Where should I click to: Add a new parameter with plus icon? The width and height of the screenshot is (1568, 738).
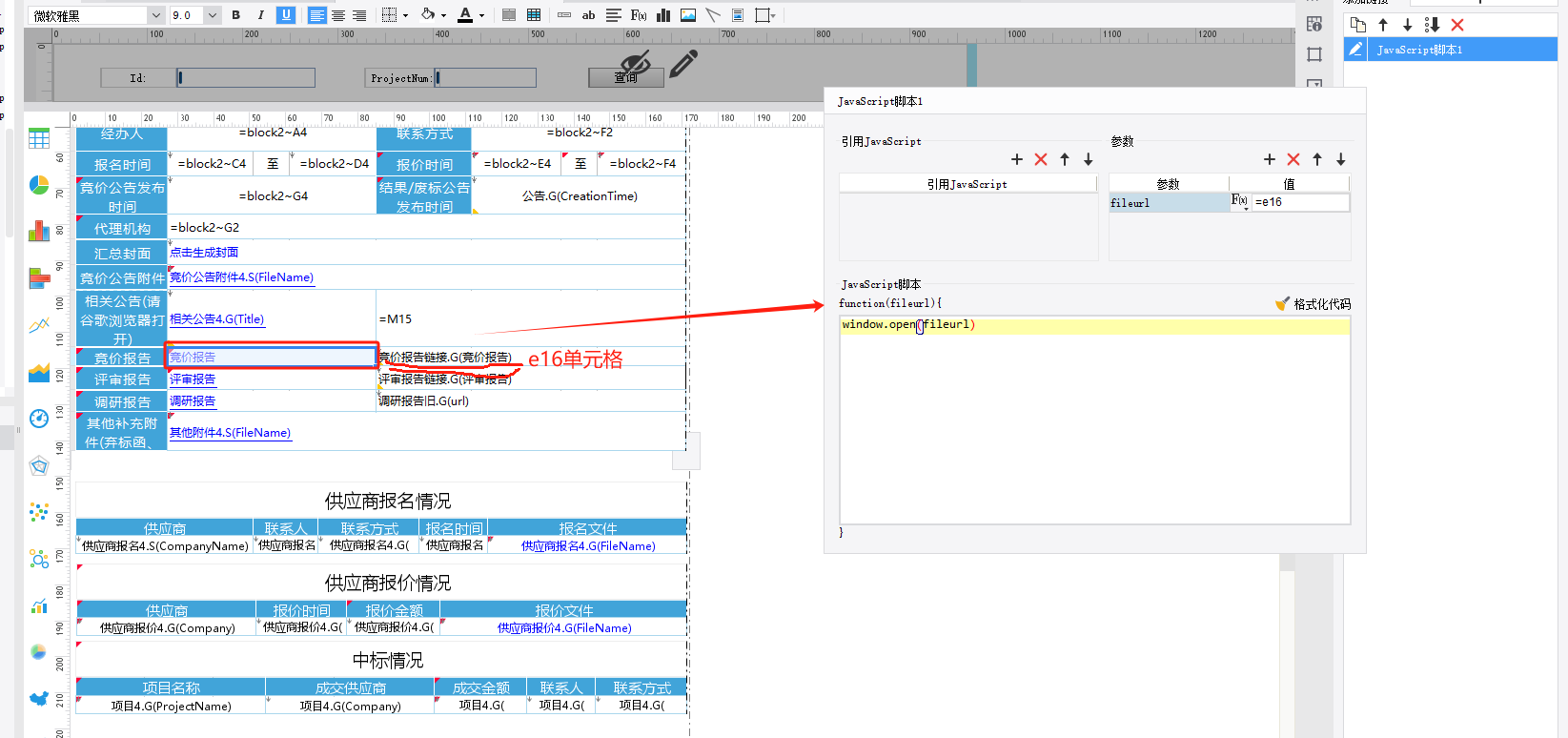tap(1269, 159)
